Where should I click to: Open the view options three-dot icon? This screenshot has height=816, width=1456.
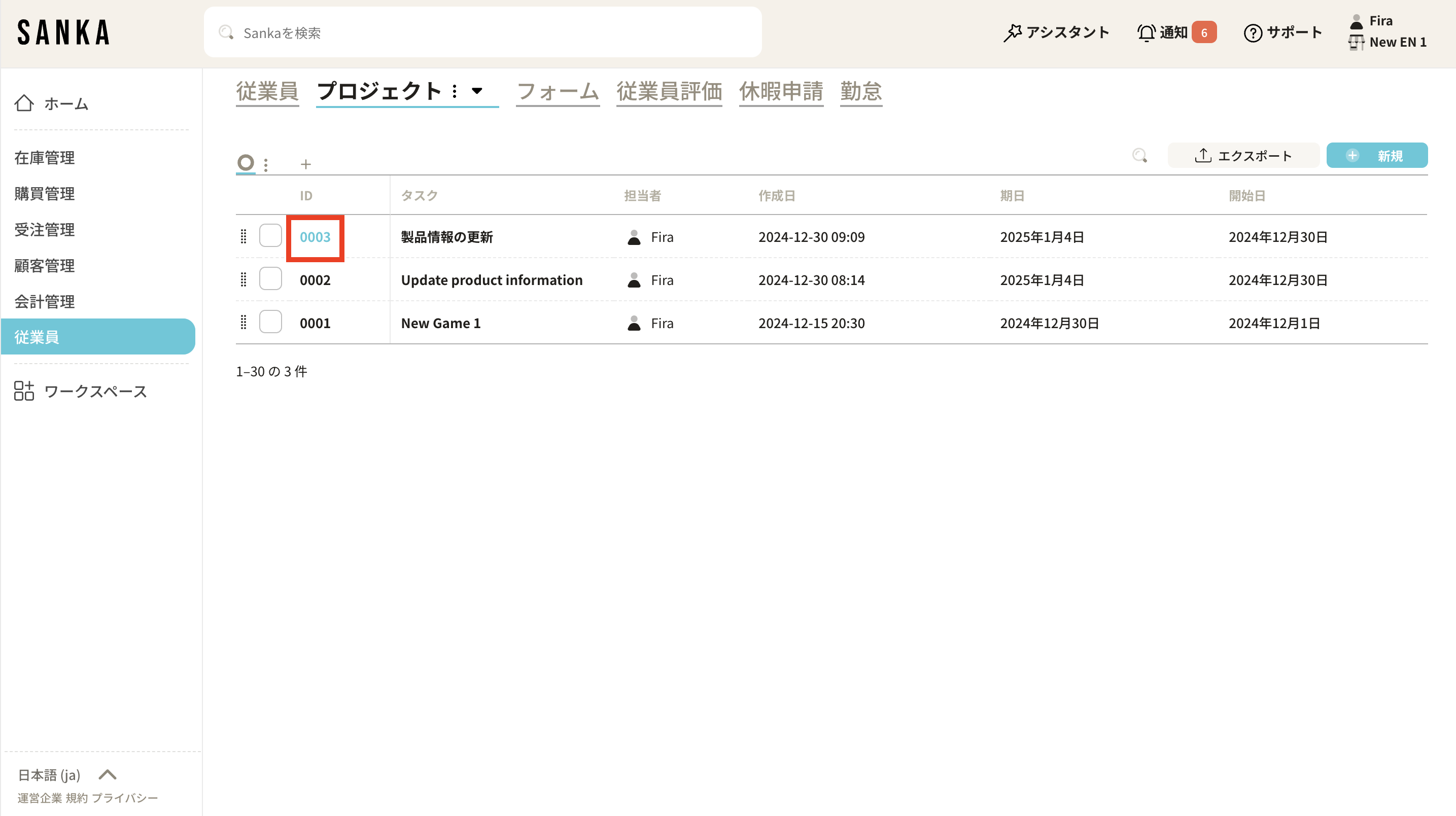(x=266, y=164)
